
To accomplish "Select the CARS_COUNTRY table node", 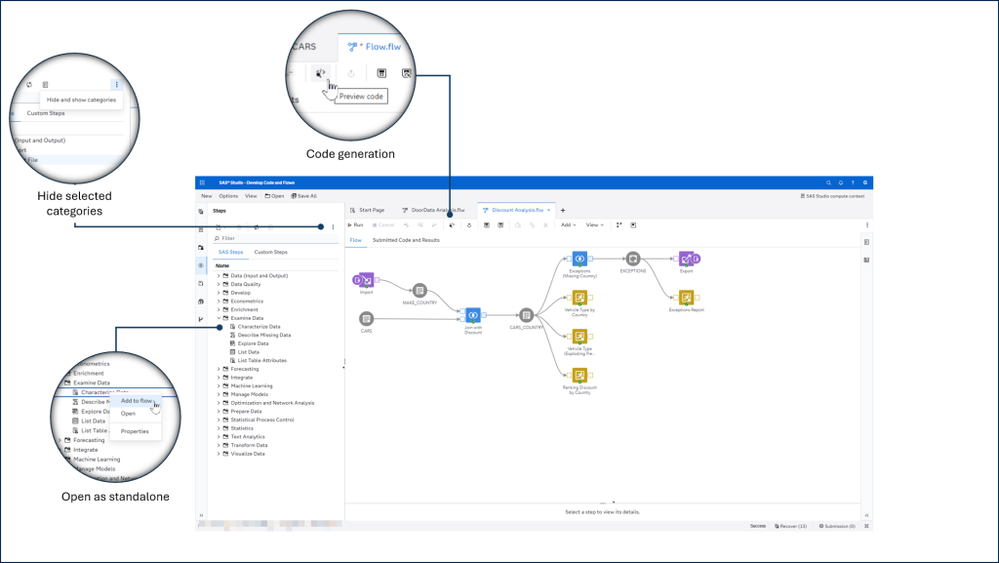I will click(526, 315).
